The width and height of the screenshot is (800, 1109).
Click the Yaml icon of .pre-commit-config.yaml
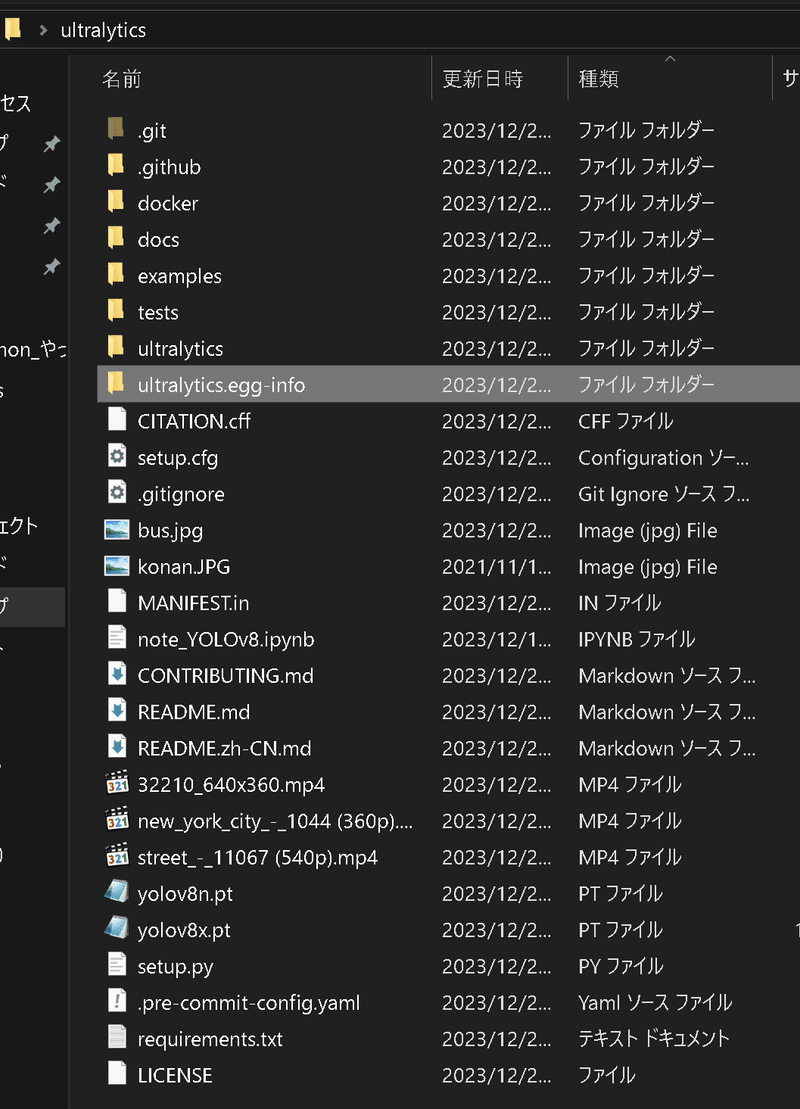116,1001
